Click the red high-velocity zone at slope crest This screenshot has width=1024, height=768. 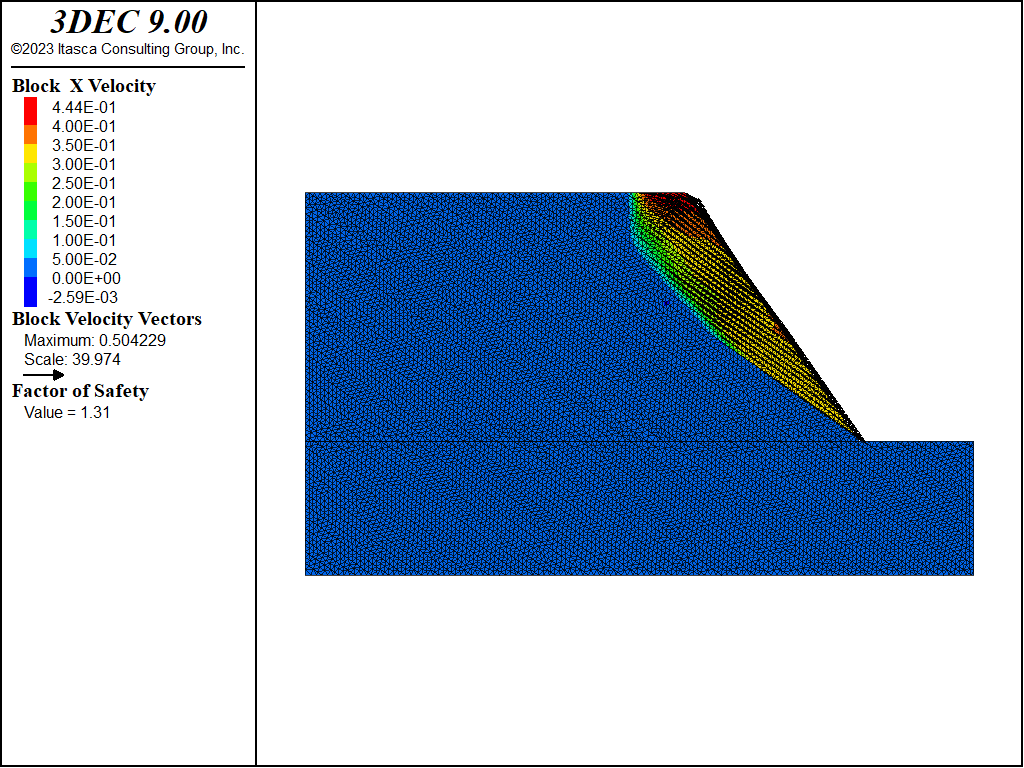pyautogui.click(x=665, y=204)
